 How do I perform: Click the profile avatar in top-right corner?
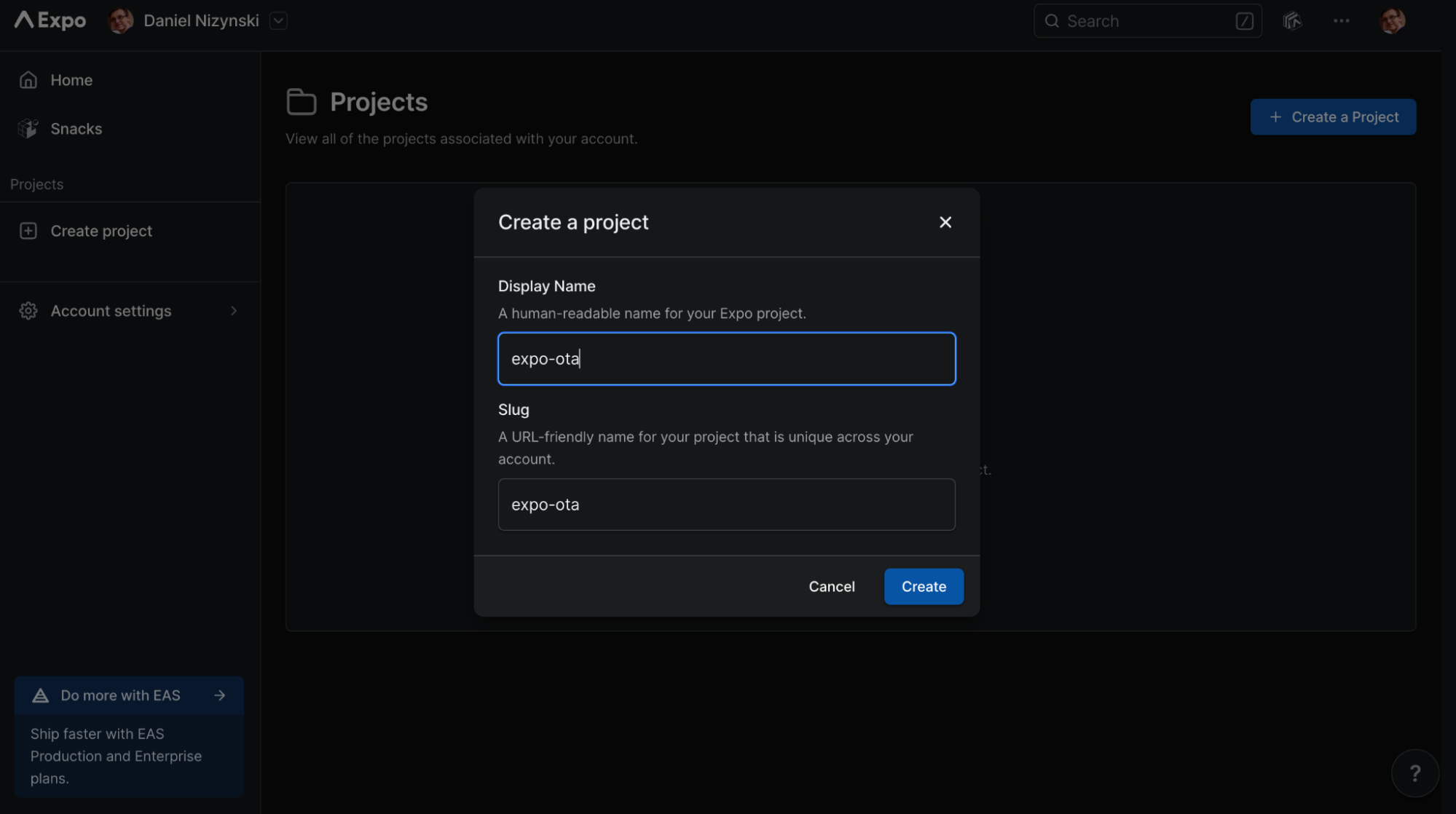1392,20
